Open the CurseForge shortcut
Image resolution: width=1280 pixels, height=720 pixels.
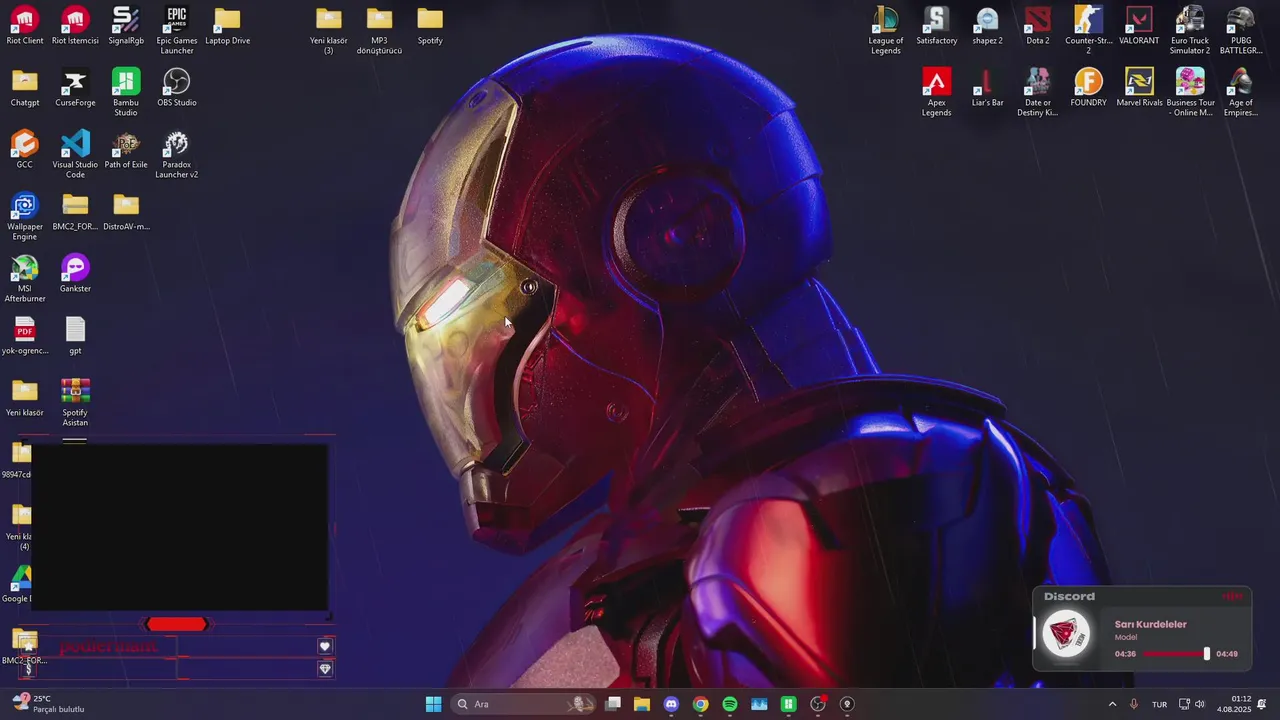point(75,88)
